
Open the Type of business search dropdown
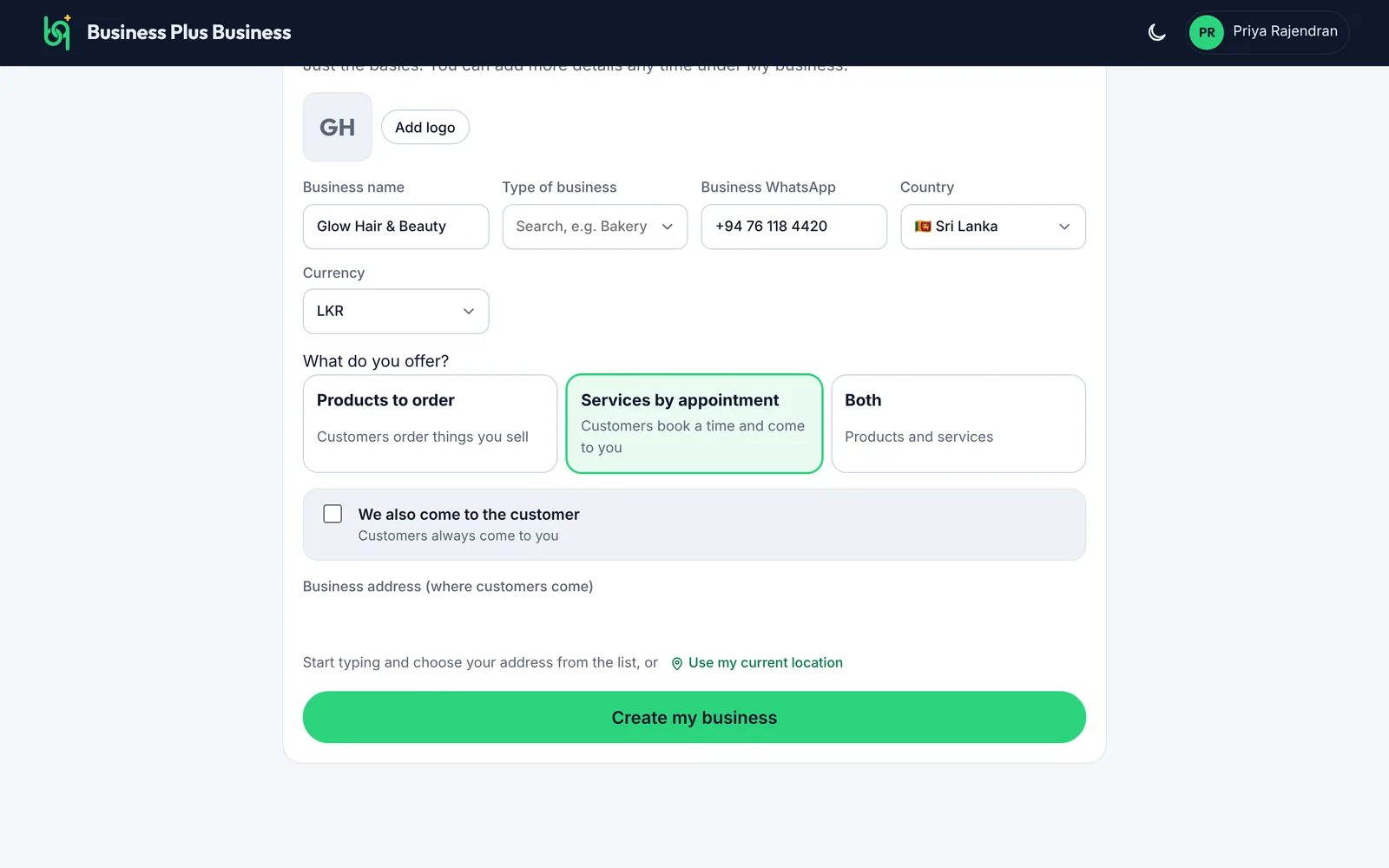pos(595,227)
